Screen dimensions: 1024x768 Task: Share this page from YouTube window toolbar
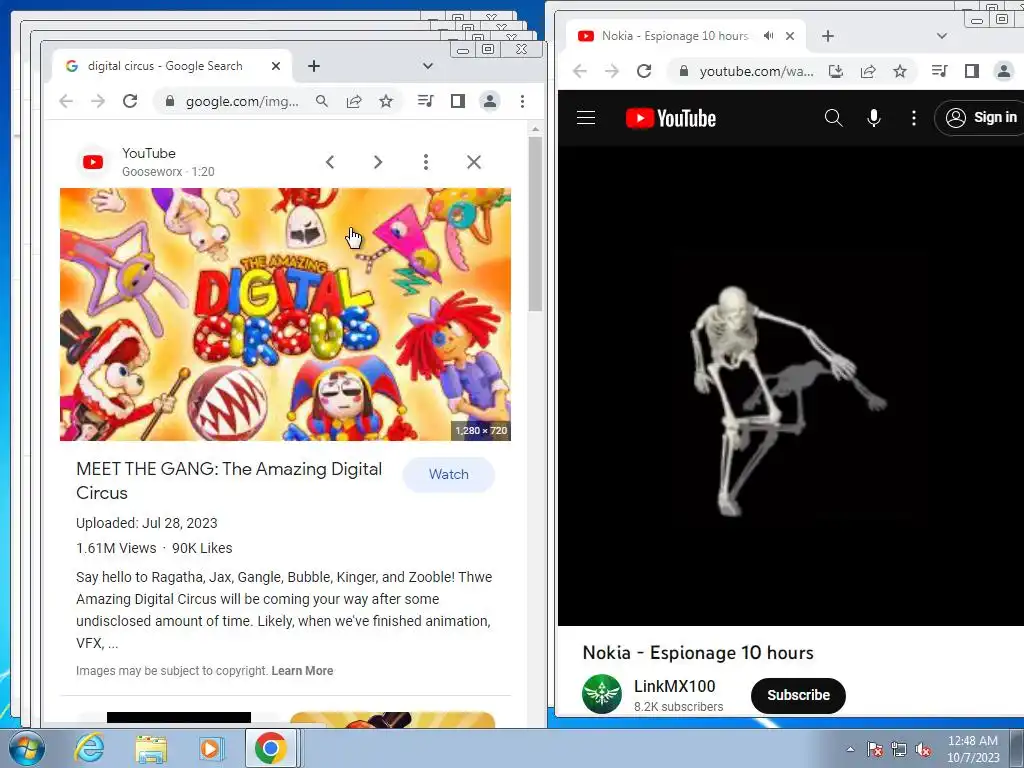point(868,71)
